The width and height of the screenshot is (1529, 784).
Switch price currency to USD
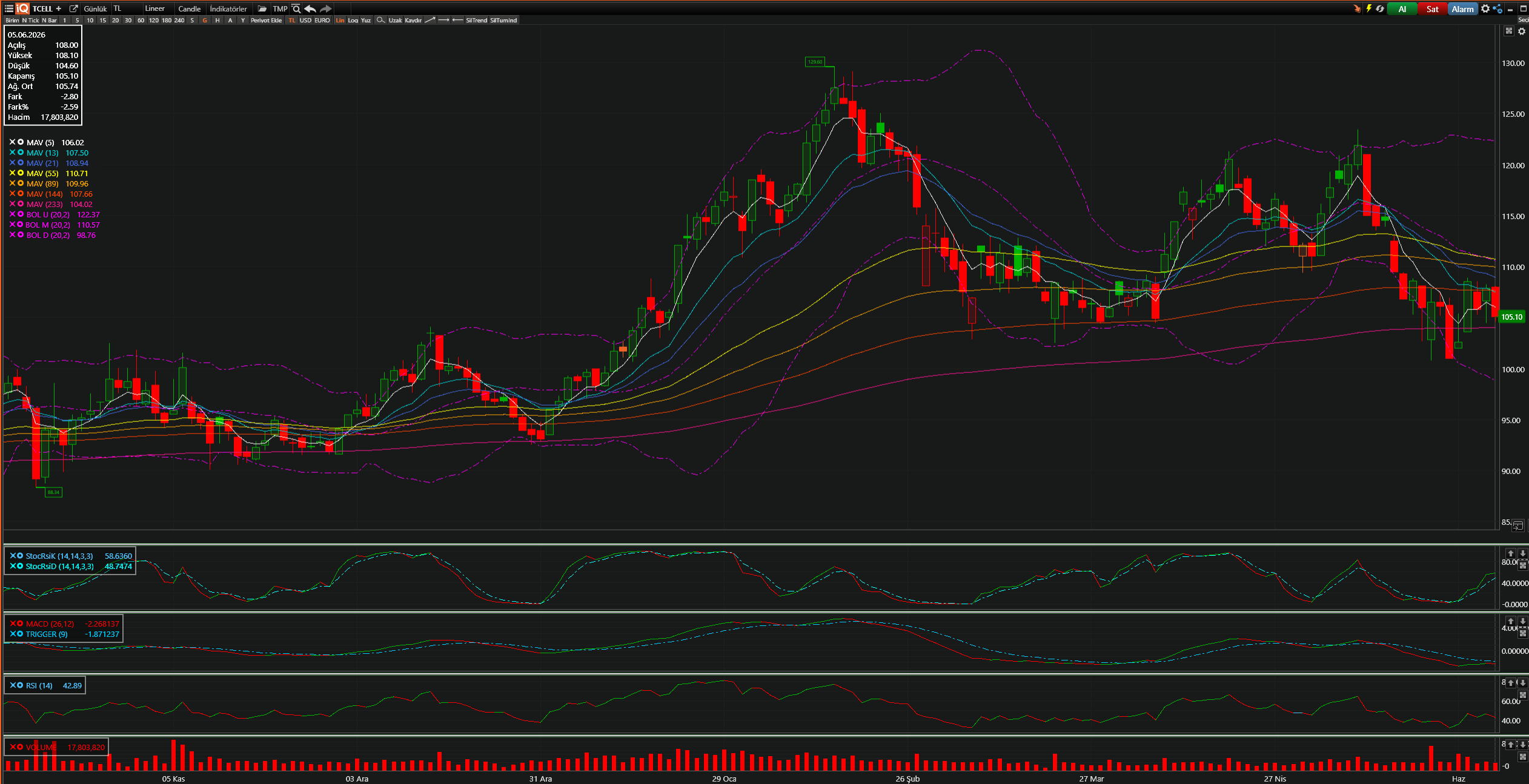click(x=305, y=20)
